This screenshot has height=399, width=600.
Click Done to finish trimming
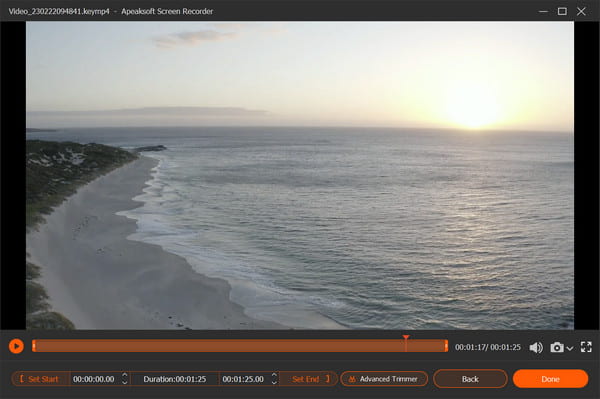pos(550,379)
